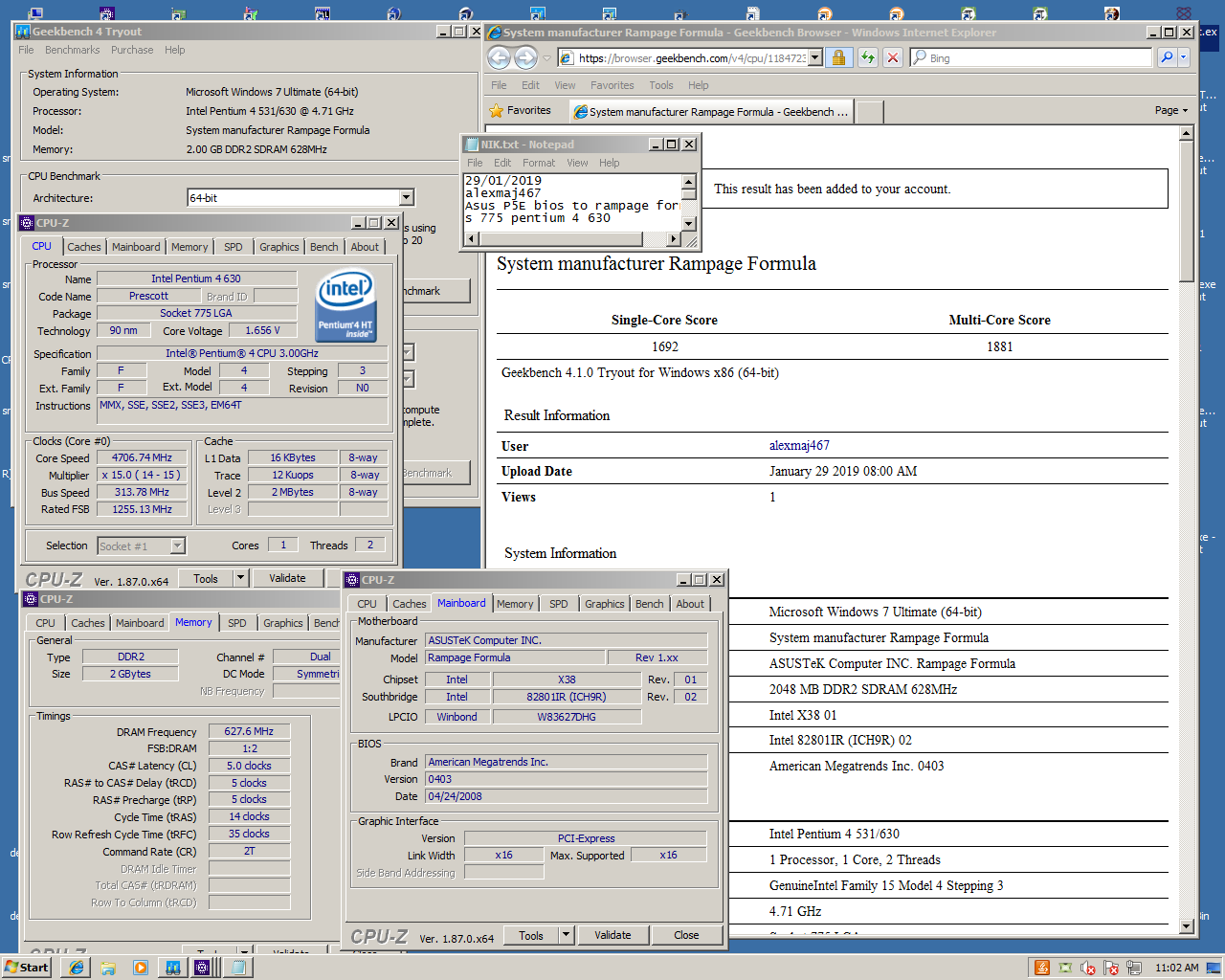Screen dimensions: 1225x980
Task: Click the IE address URL field
Action: pyautogui.click(x=691, y=58)
